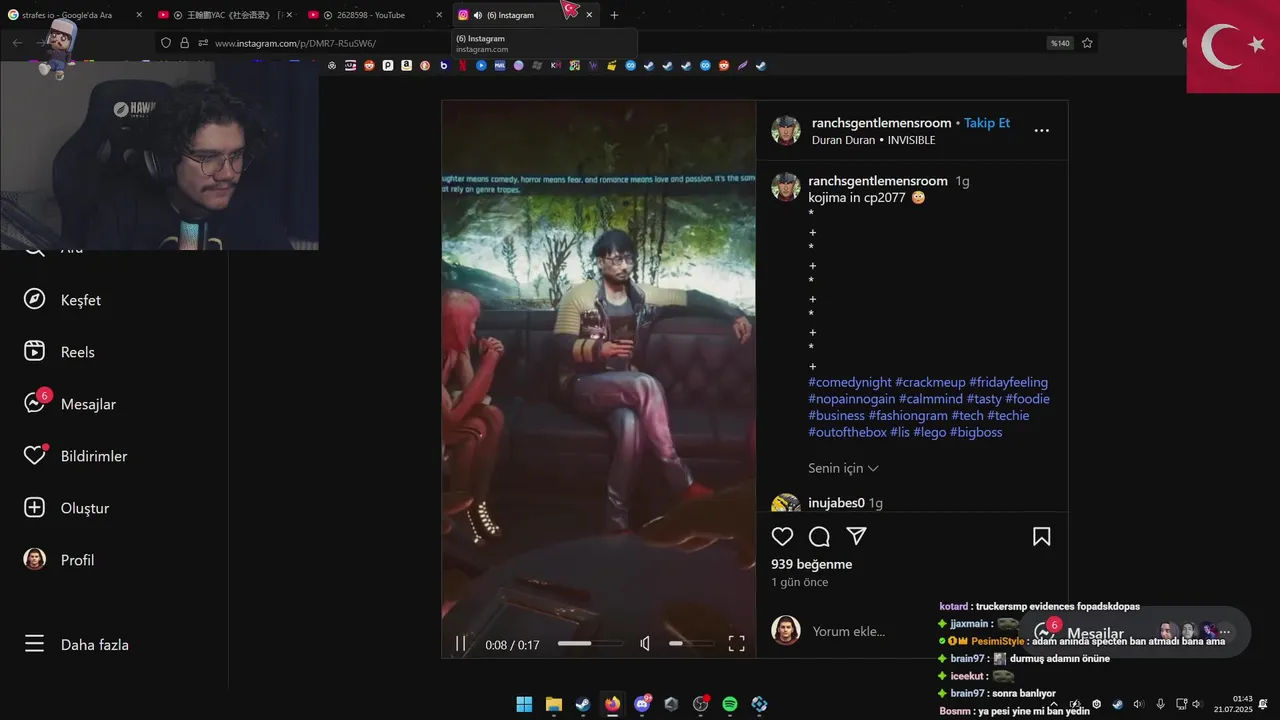
Task: Click the comment speech bubble icon
Action: [x=820, y=537]
